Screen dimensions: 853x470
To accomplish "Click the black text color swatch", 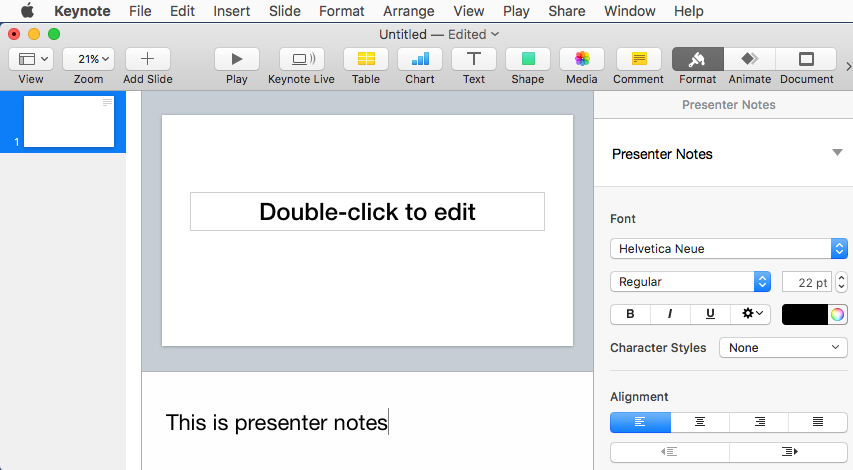I will tap(805, 314).
